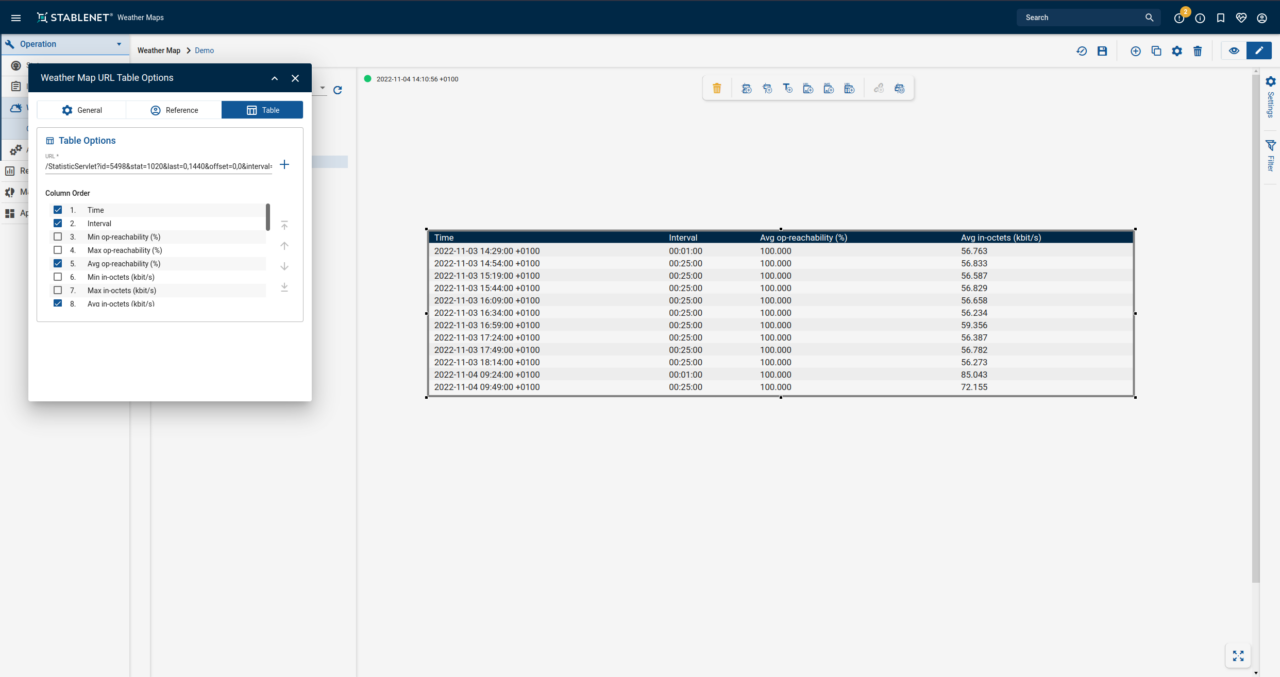Click the bookmark icon in header
Screen dimensions: 1280x677
click(1221, 18)
